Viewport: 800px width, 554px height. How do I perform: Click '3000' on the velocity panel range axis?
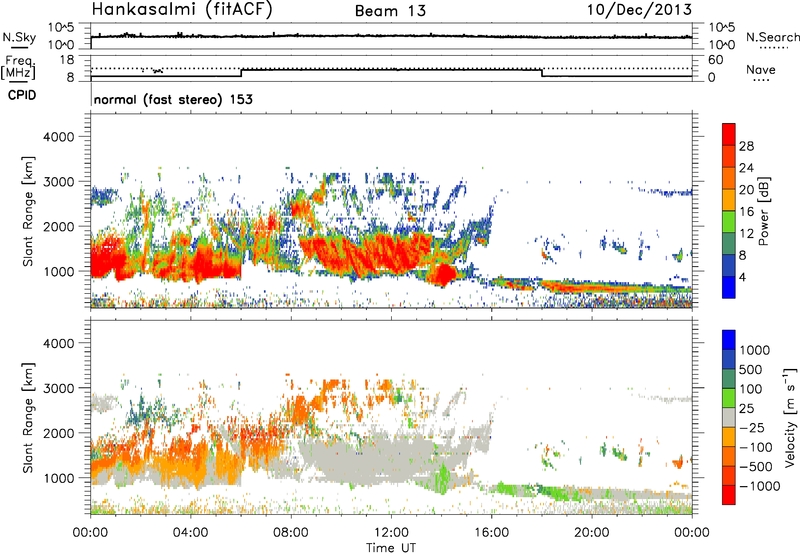click(59, 388)
